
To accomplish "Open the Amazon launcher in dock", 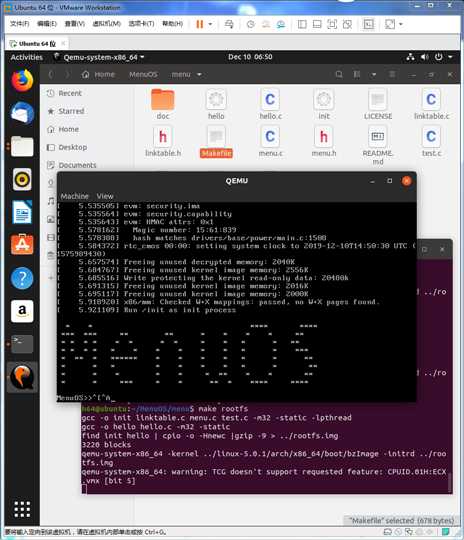I will click(22, 311).
